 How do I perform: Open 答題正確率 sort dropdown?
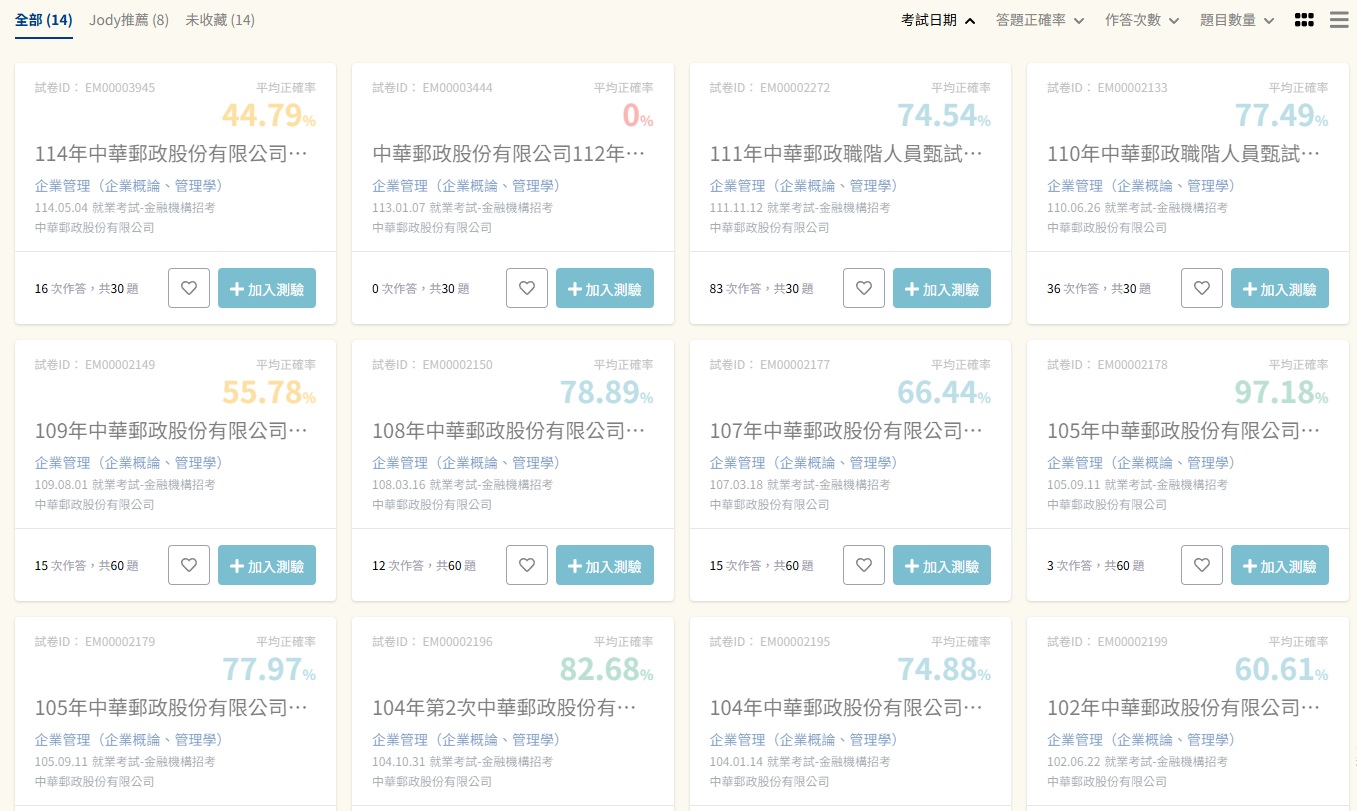tap(1040, 20)
